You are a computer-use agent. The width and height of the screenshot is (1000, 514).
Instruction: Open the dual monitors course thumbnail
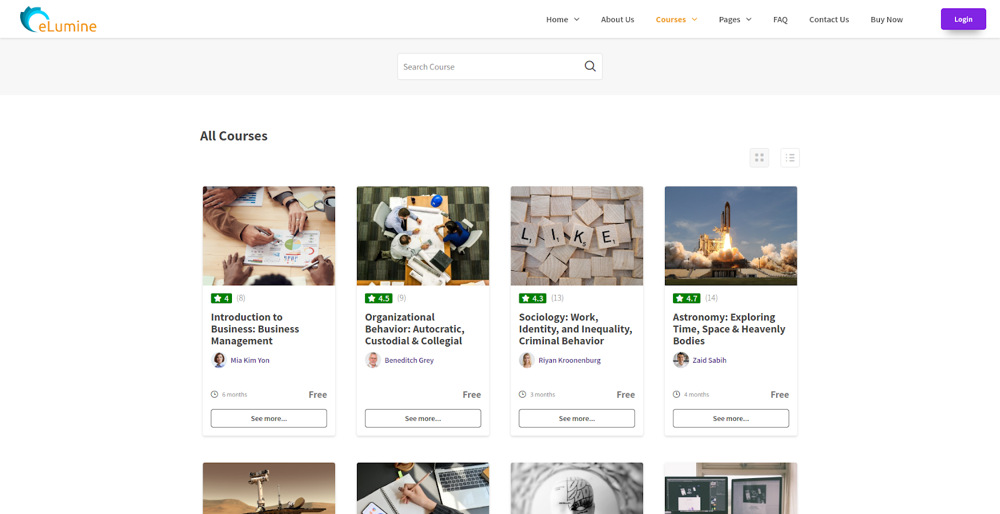tap(731, 488)
